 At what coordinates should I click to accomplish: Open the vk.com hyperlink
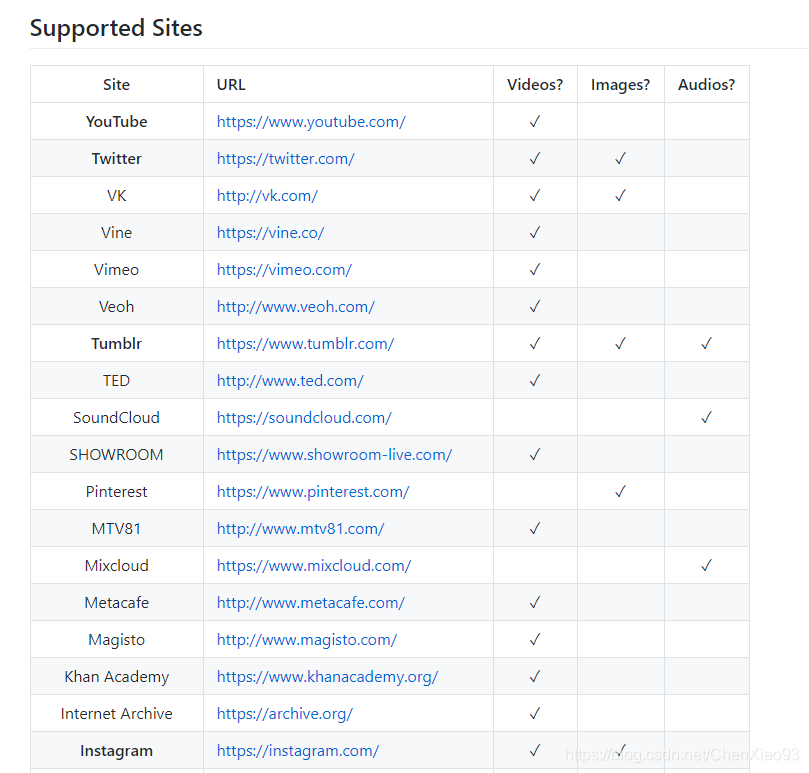267,196
